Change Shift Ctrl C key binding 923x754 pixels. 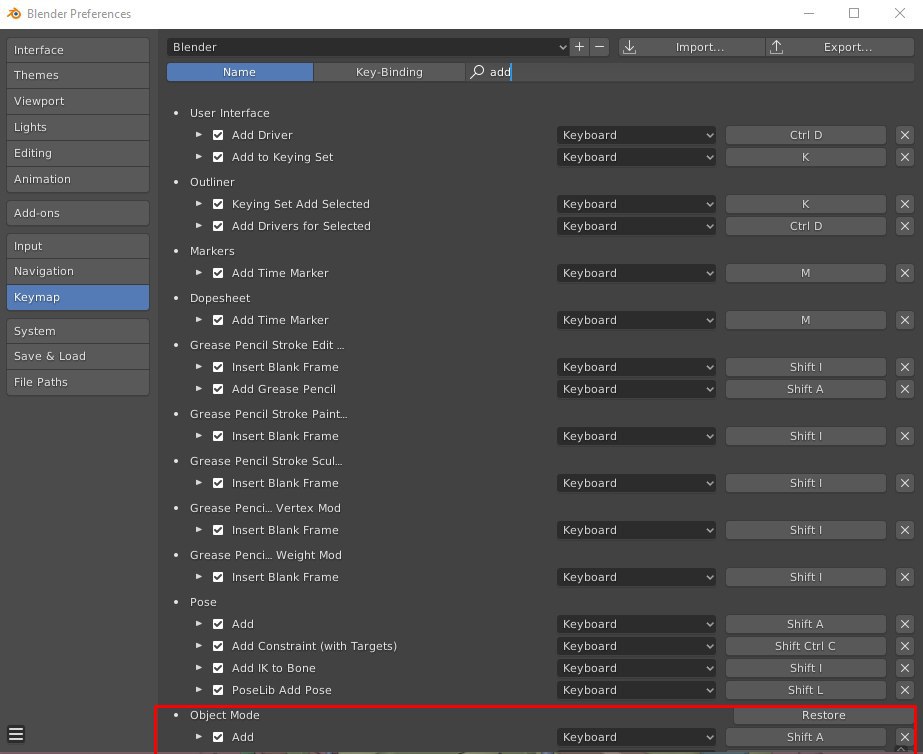coord(805,646)
